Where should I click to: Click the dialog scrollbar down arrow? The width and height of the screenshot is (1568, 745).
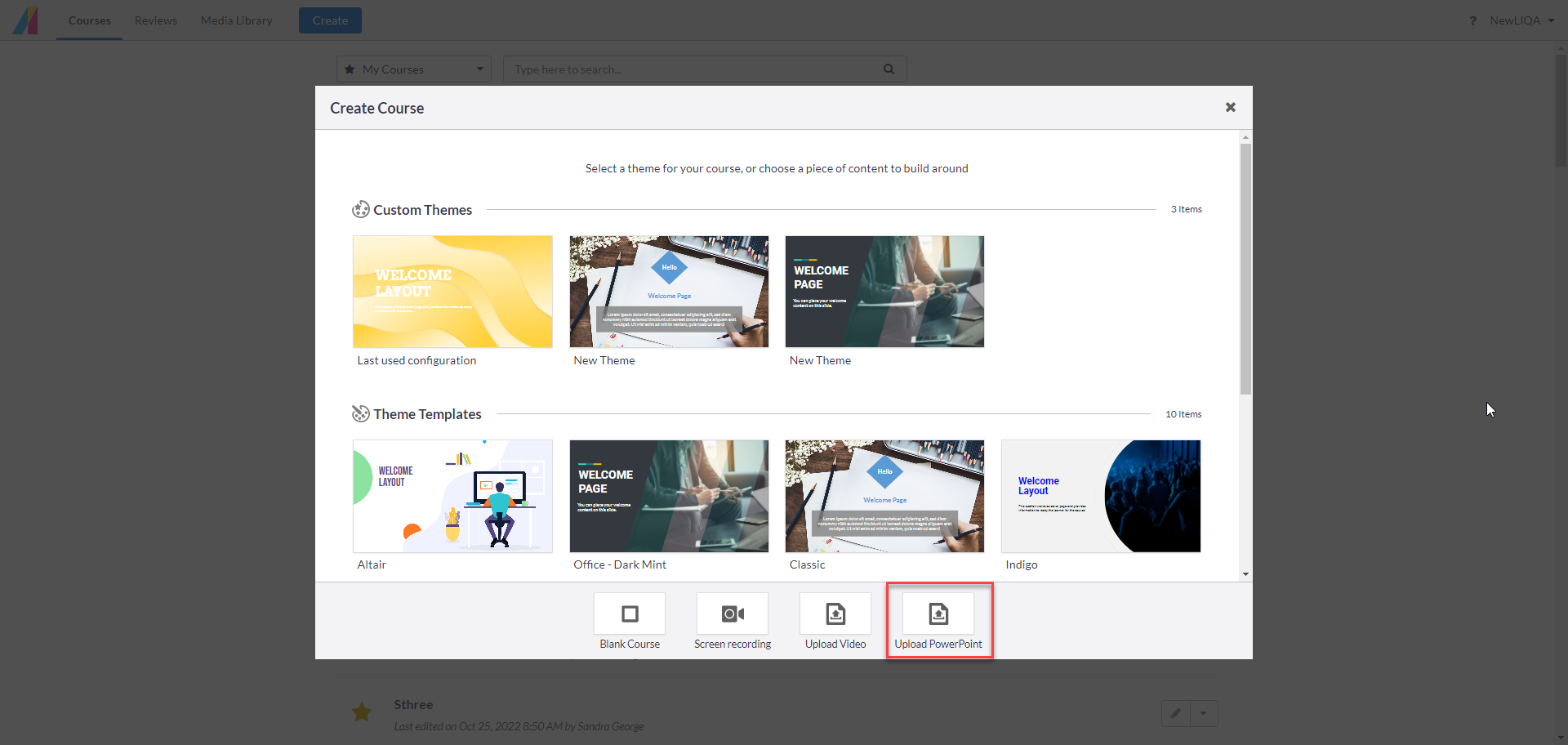point(1245,574)
